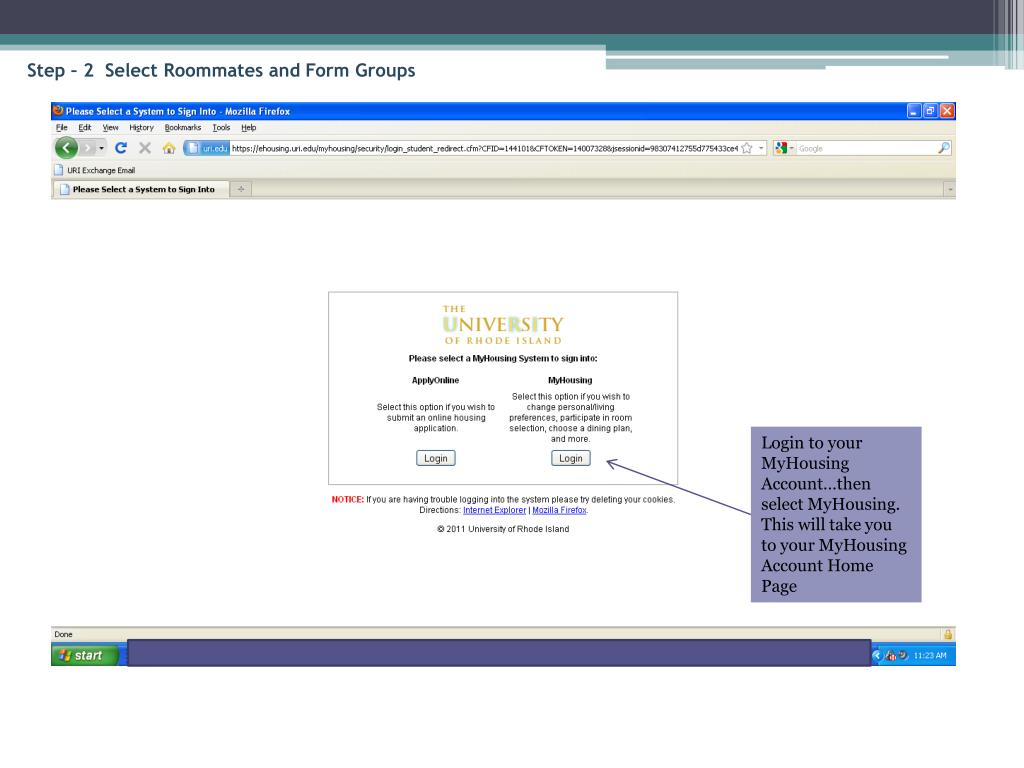
Task: Click the ApplyOnline heading text
Action: (436, 380)
